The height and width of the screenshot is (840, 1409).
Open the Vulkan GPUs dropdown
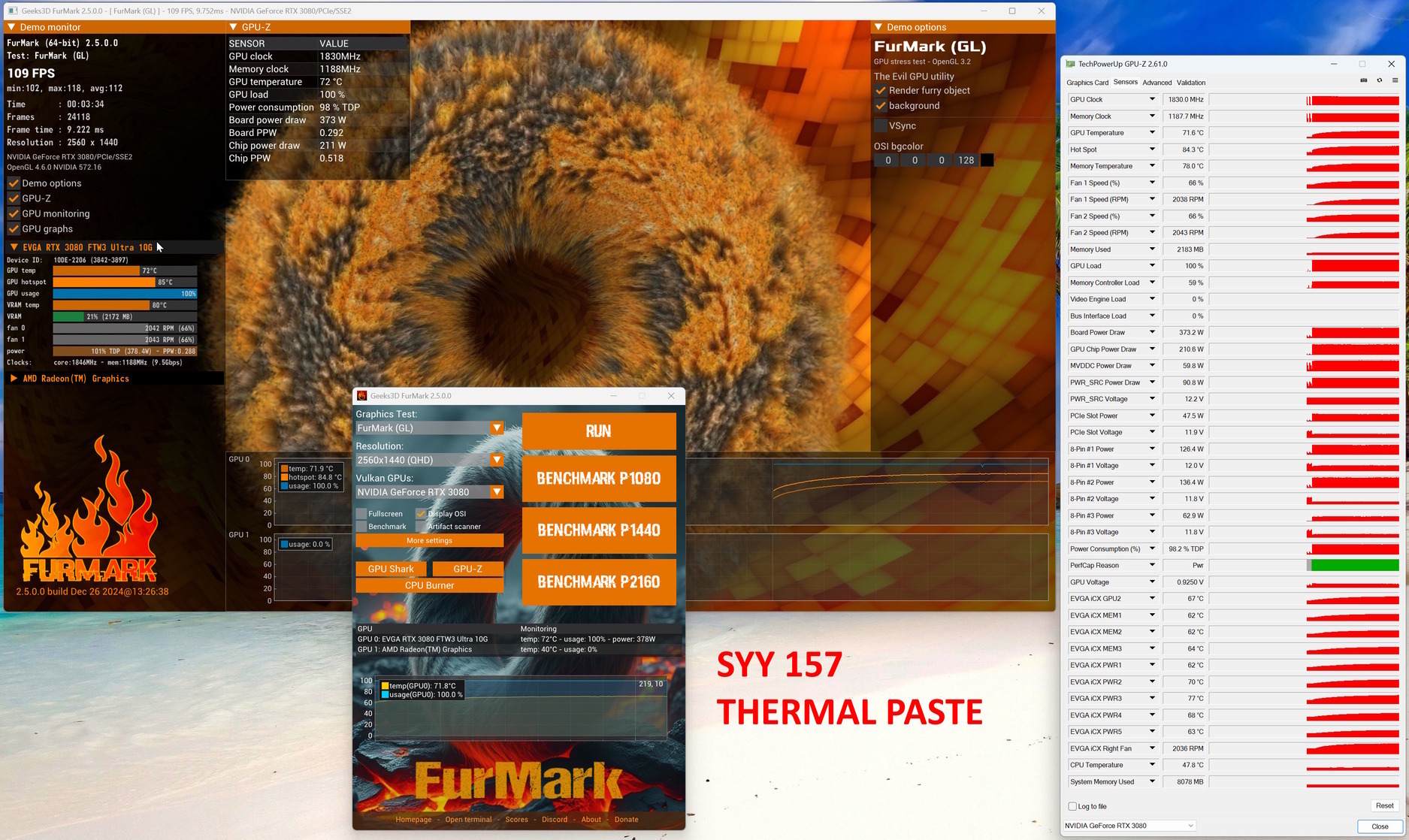click(497, 492)
